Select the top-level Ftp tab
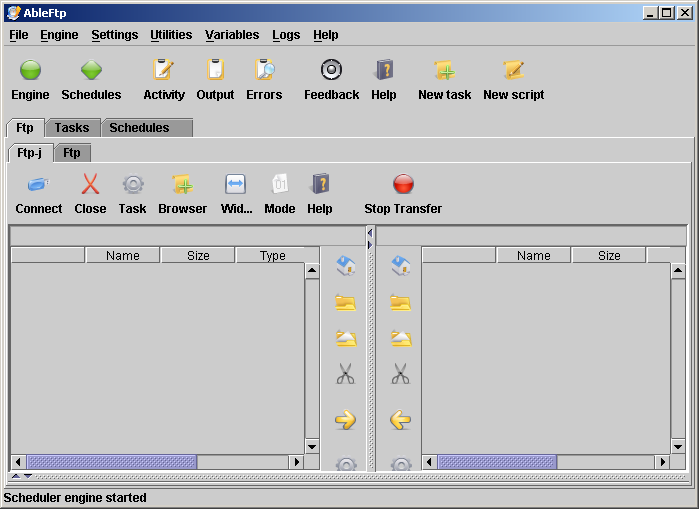Screen dimensions: 699x509 point(25,128)
